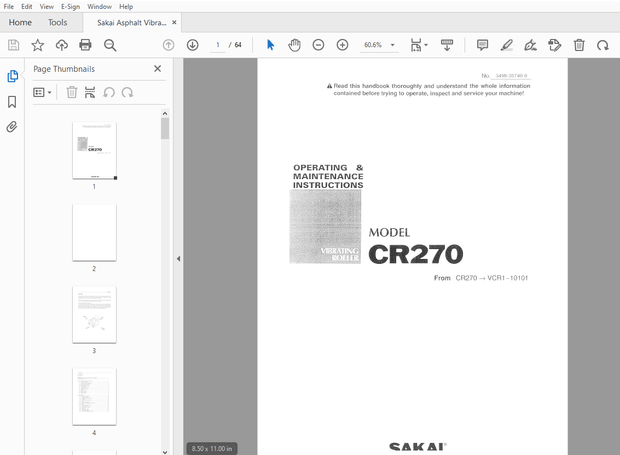Open the File menu
The height and width of the screenshot is (455, 620).
pyautogui.click(x=9, y=7)
